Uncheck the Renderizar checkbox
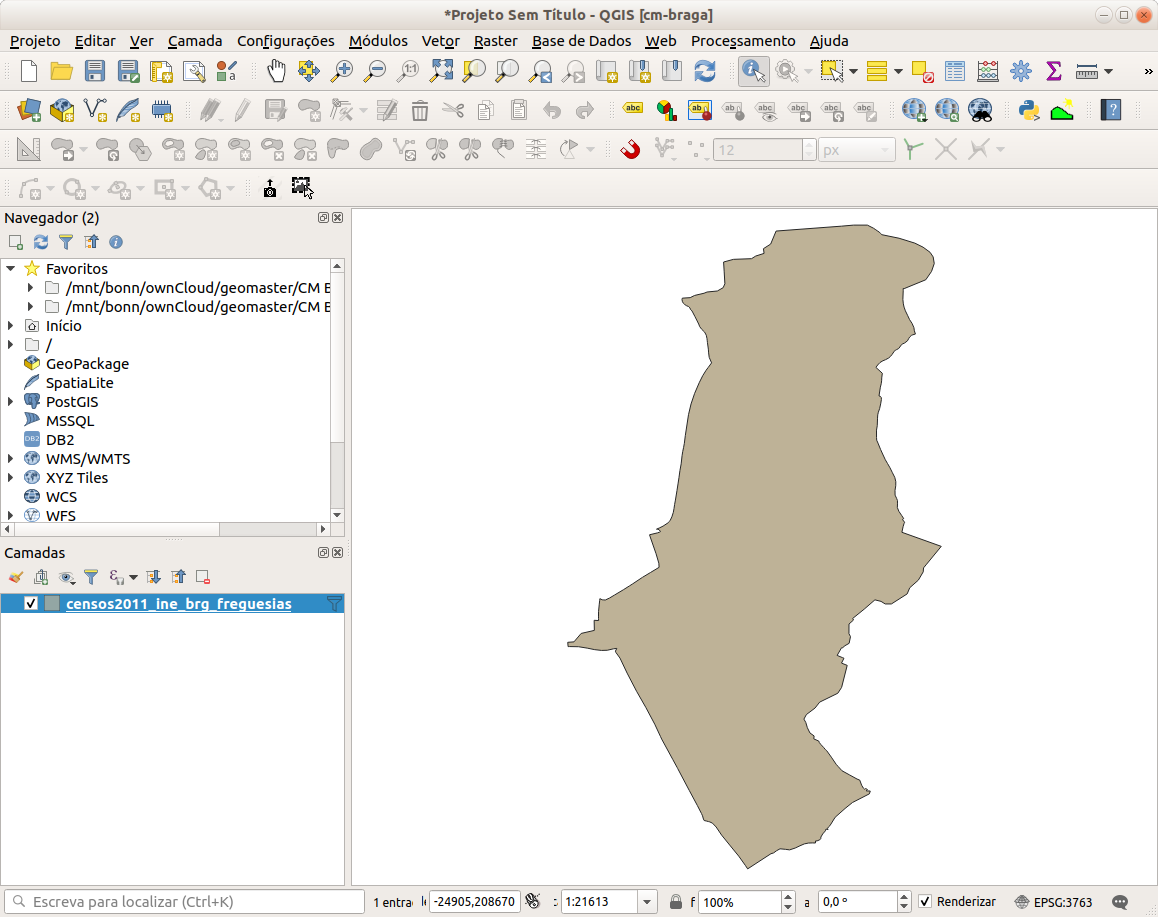 point(925,902)
